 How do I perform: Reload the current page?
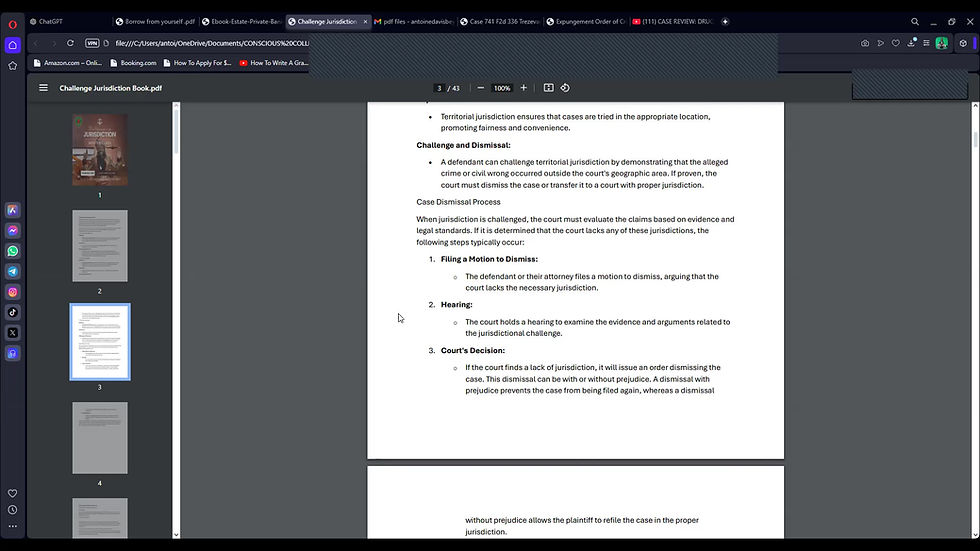[70, 43]
